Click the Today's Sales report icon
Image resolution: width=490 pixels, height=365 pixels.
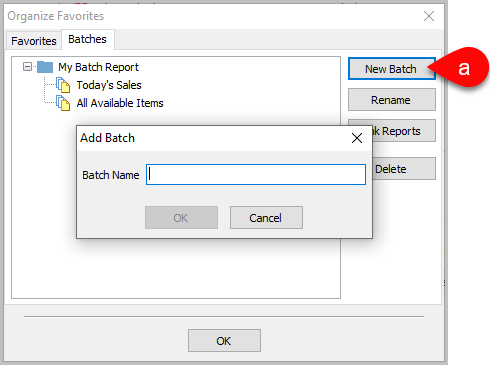(x=63, y=85)
